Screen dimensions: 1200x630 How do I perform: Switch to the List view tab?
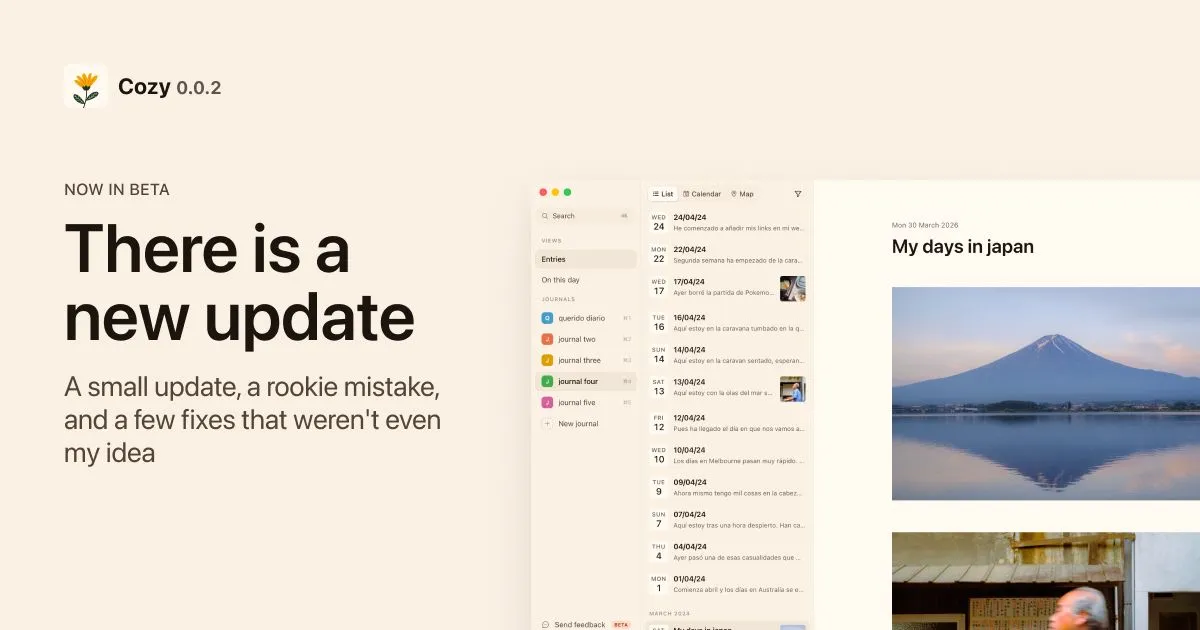(662, 194)
